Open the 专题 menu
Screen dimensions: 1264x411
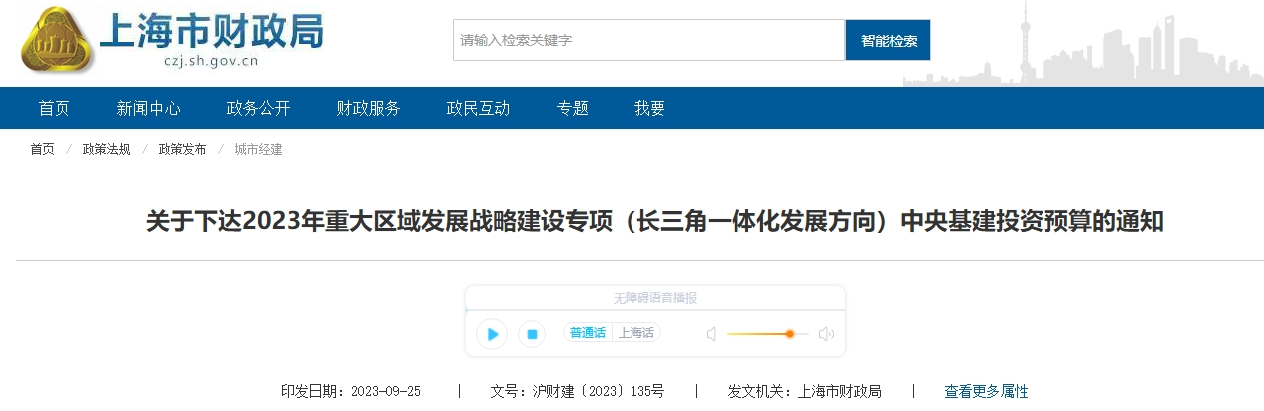click(572, 108)
